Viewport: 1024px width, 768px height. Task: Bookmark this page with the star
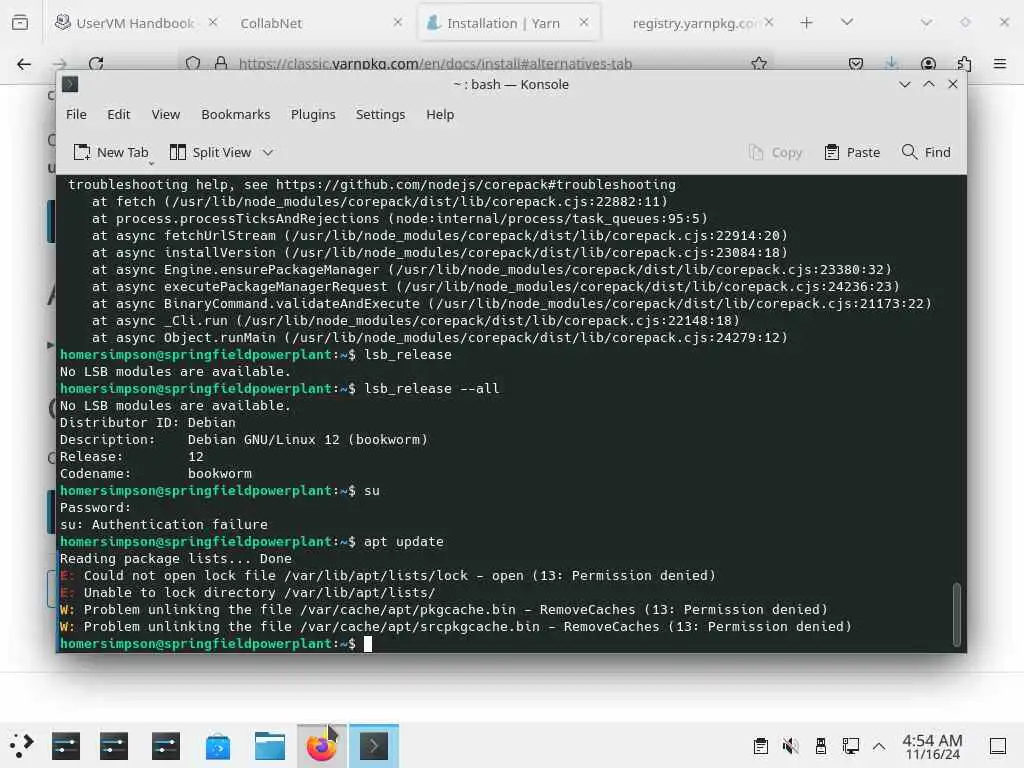(759, 64)
